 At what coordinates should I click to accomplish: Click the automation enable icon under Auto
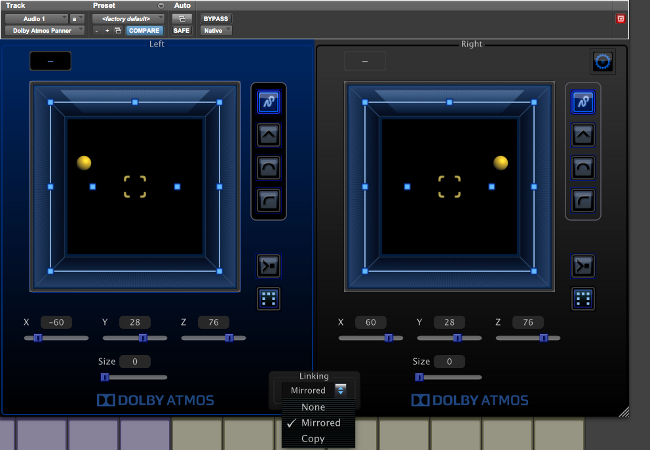pyautogui.click(x=182, y=19)
